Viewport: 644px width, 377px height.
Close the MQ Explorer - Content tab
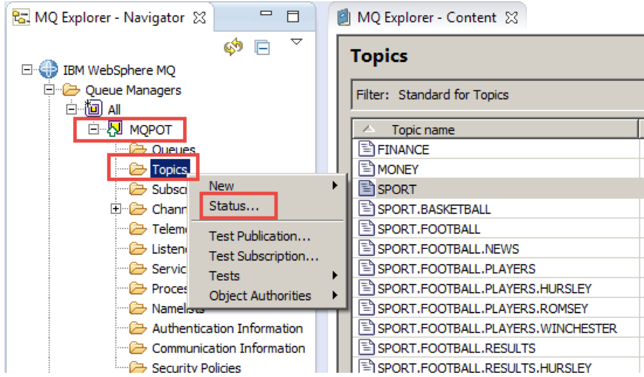pyautogui.click(x=511, y=17)
